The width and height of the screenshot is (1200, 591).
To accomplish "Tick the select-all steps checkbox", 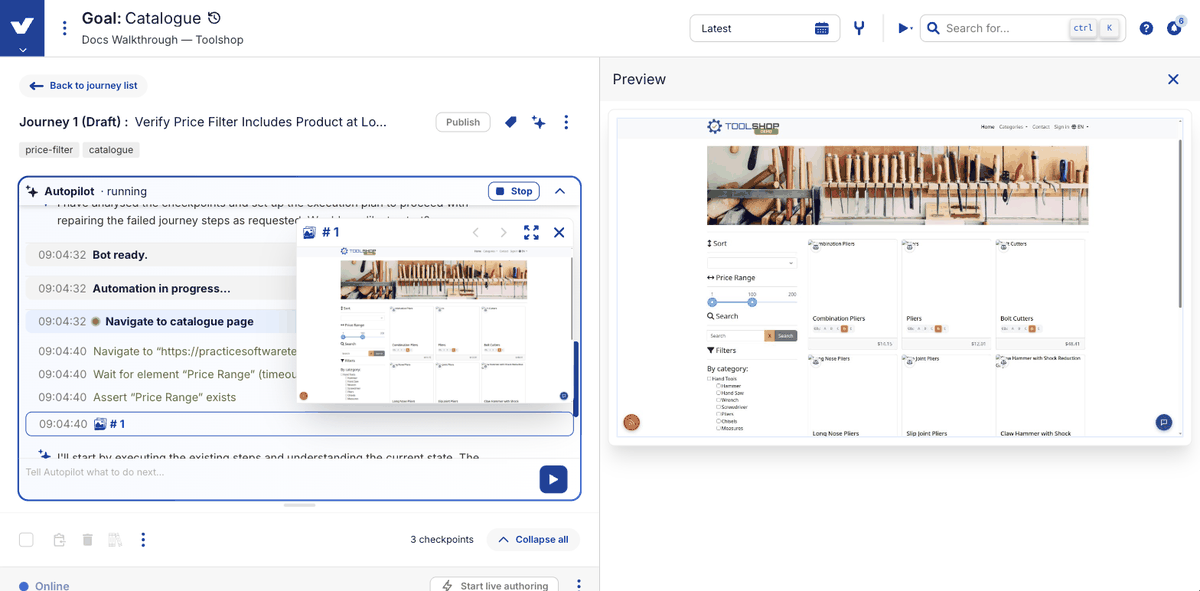I will click(26, 540).
